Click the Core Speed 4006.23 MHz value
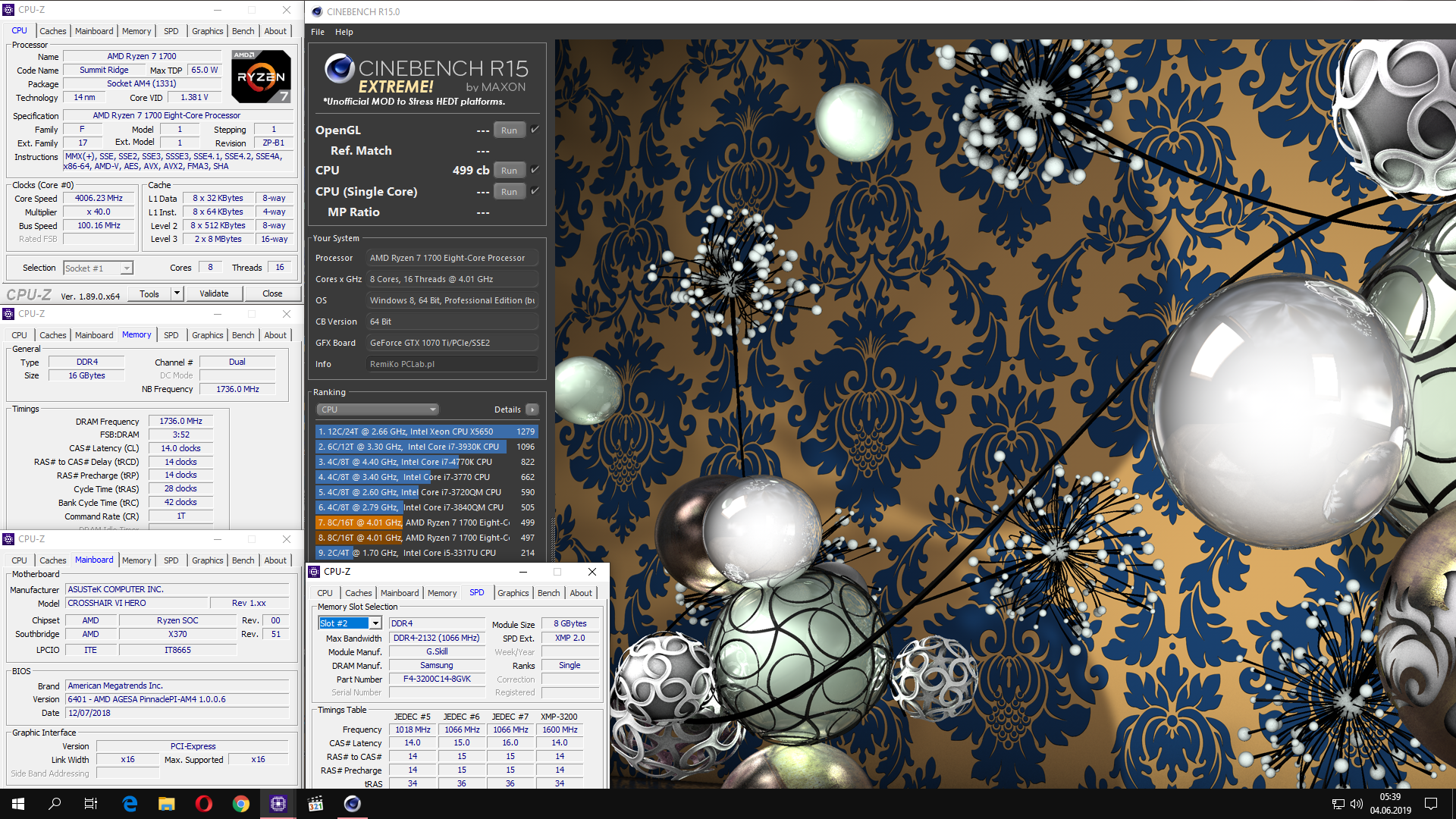1456x819 pixels. [x=99, y=198]
